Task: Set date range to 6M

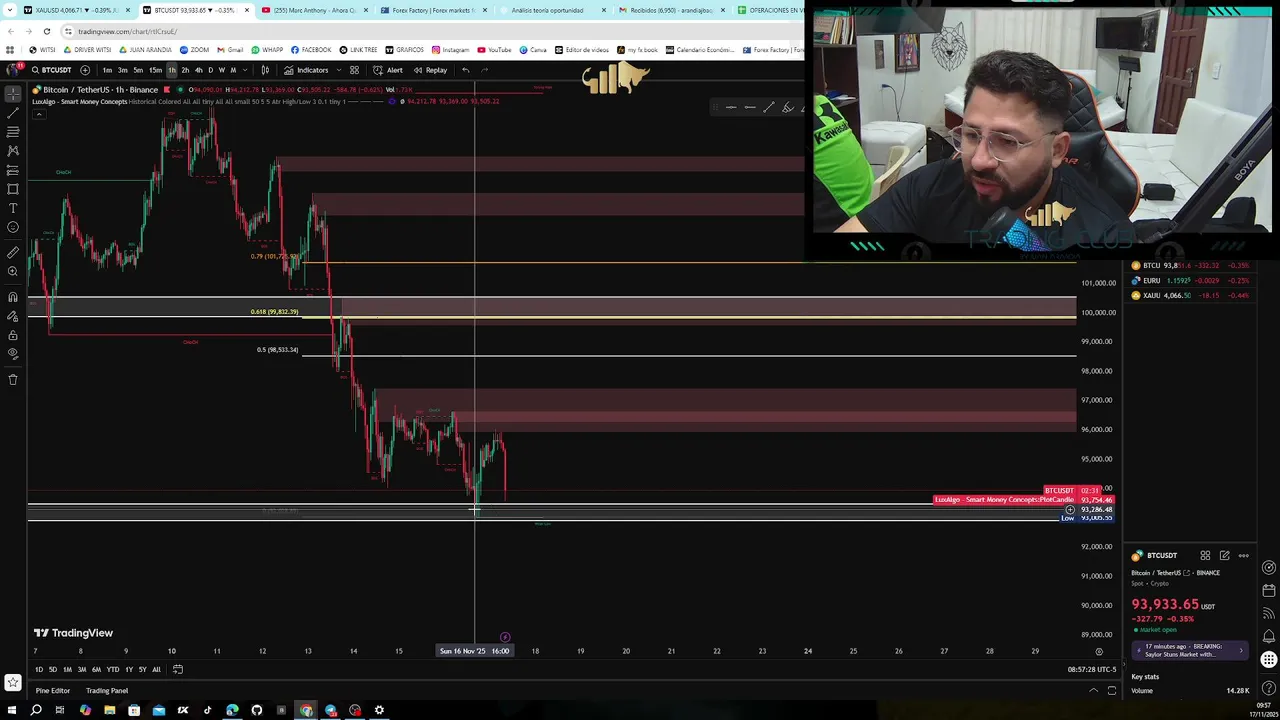Action: (x=96, y=669)
